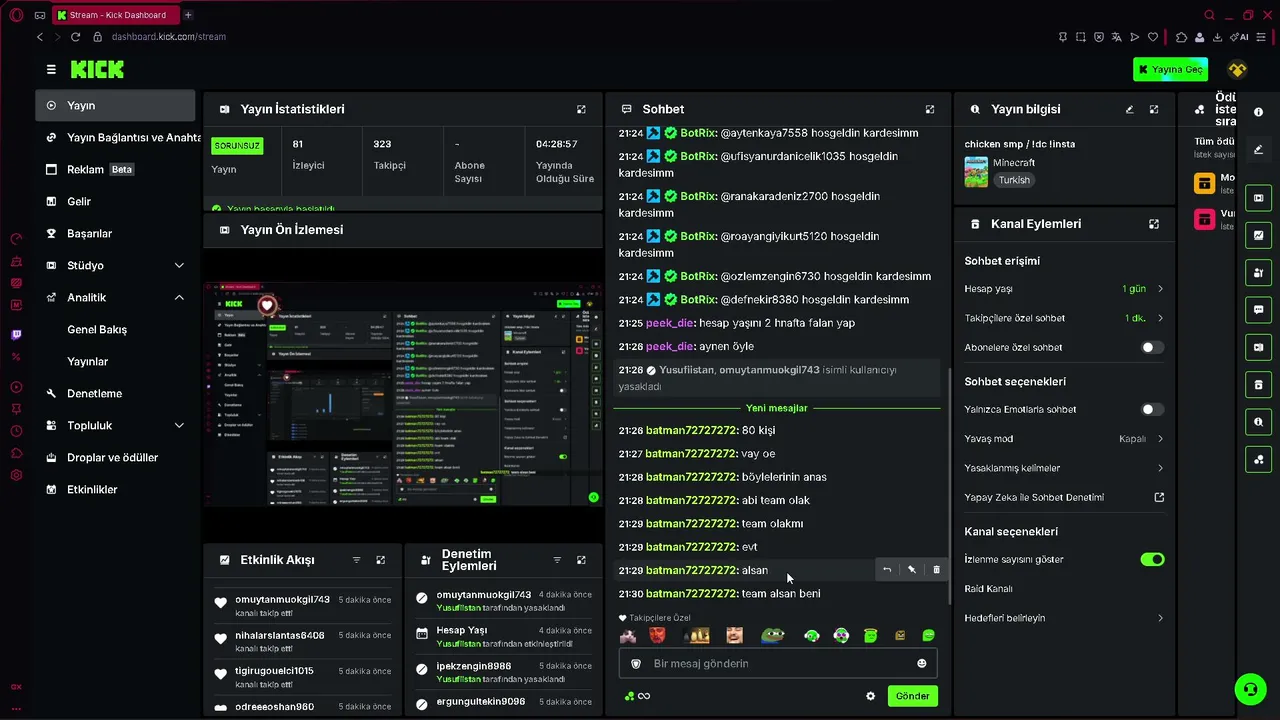The width and height of the screenshot is (1280, 720).
Task: Turn off İzlenme sayısını göster
Action: 1153,559
